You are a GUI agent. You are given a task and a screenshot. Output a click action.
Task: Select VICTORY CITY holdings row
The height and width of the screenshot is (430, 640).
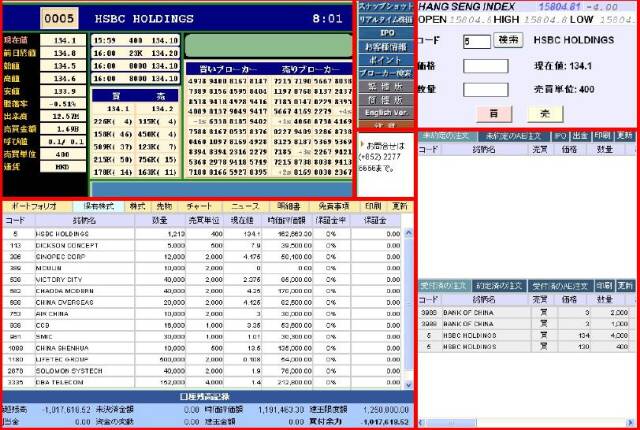point(202,279)
